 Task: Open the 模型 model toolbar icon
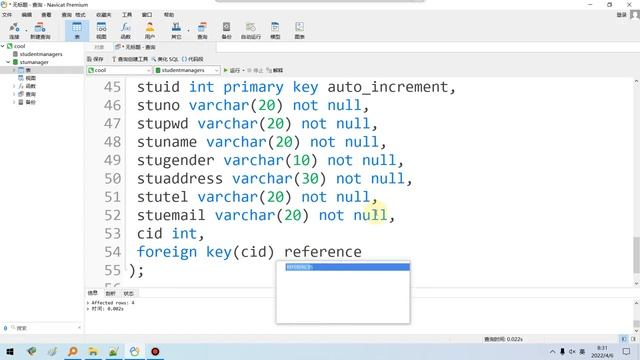point(275,31)
